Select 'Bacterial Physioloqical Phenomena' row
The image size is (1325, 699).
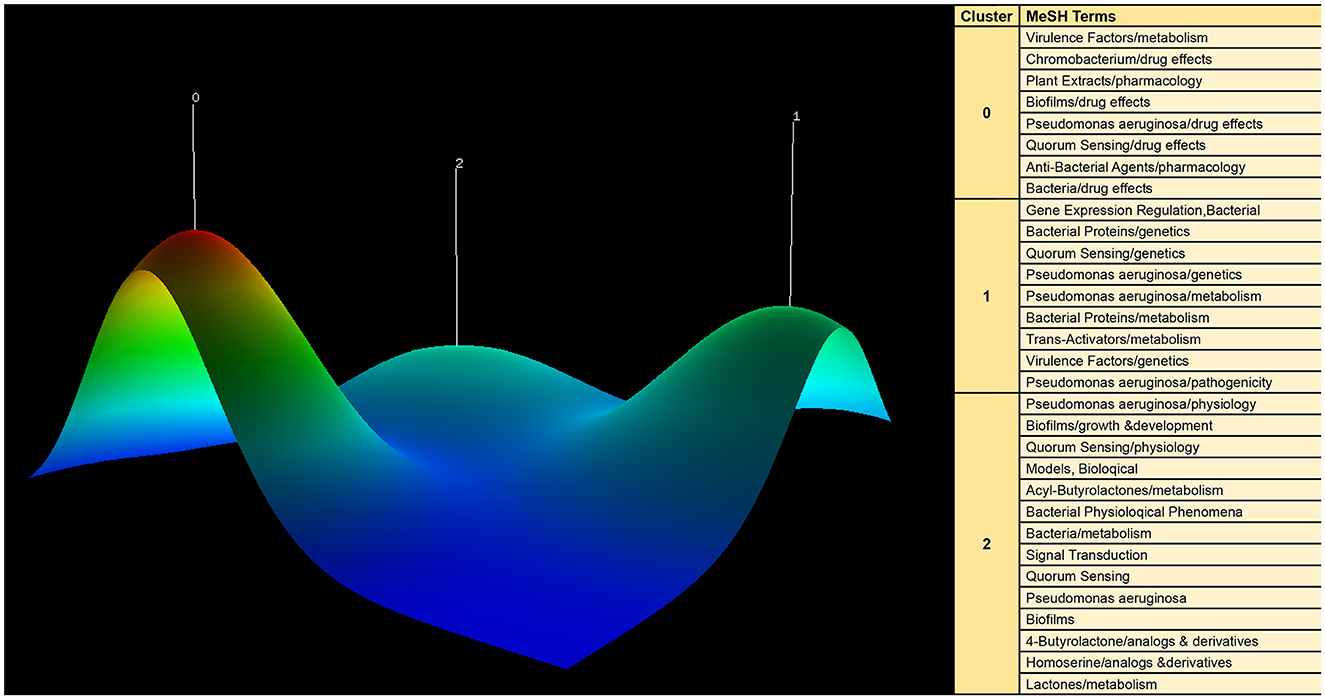click(1170, 511)
